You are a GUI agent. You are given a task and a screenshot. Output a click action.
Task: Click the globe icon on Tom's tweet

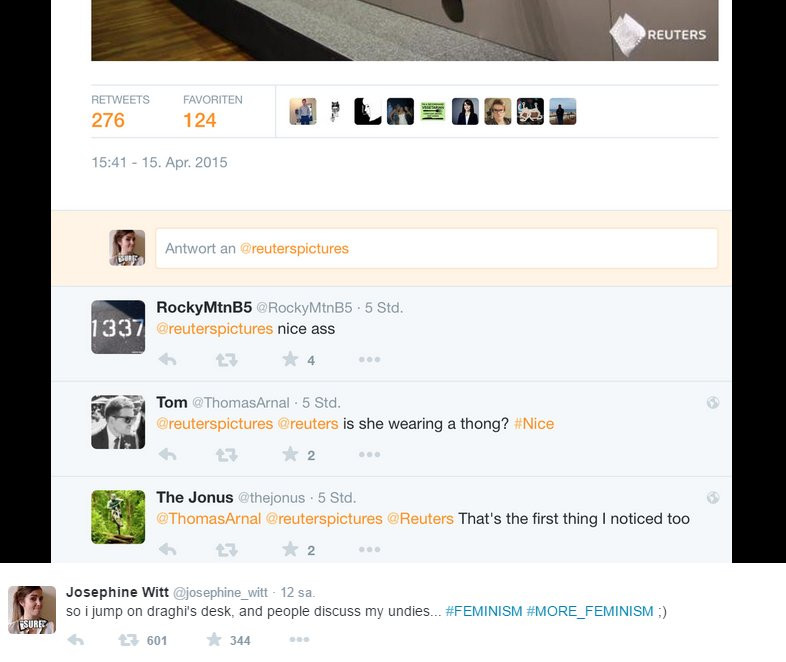click(713, 402)
